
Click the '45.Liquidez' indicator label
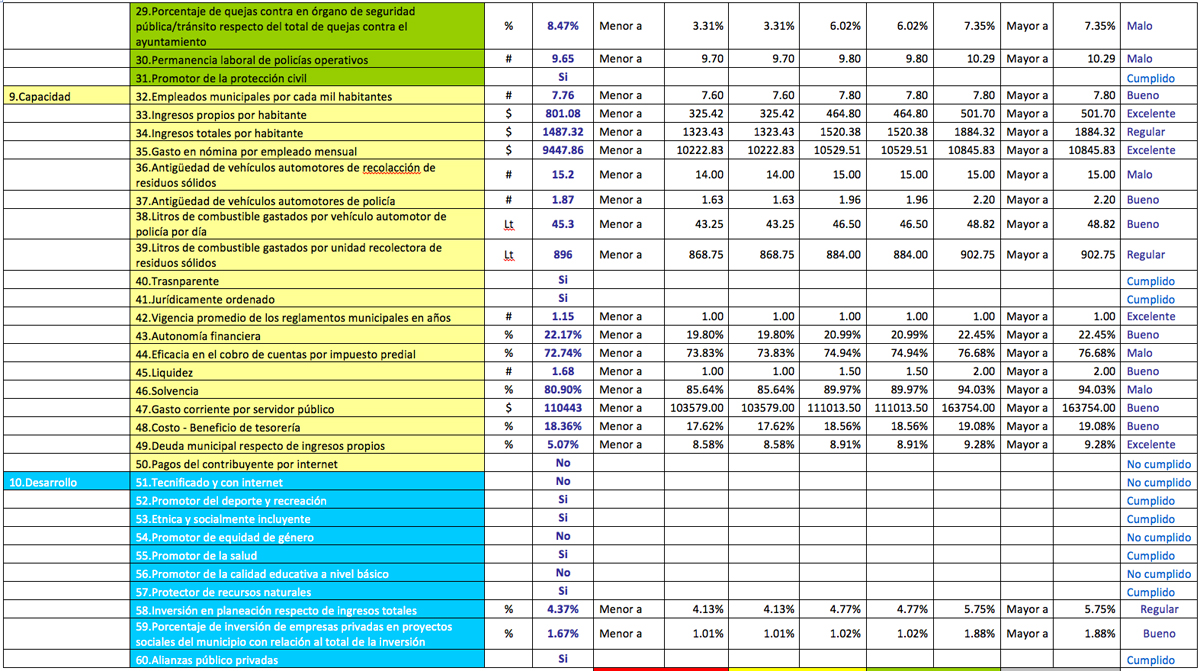(x=164, y=372)
